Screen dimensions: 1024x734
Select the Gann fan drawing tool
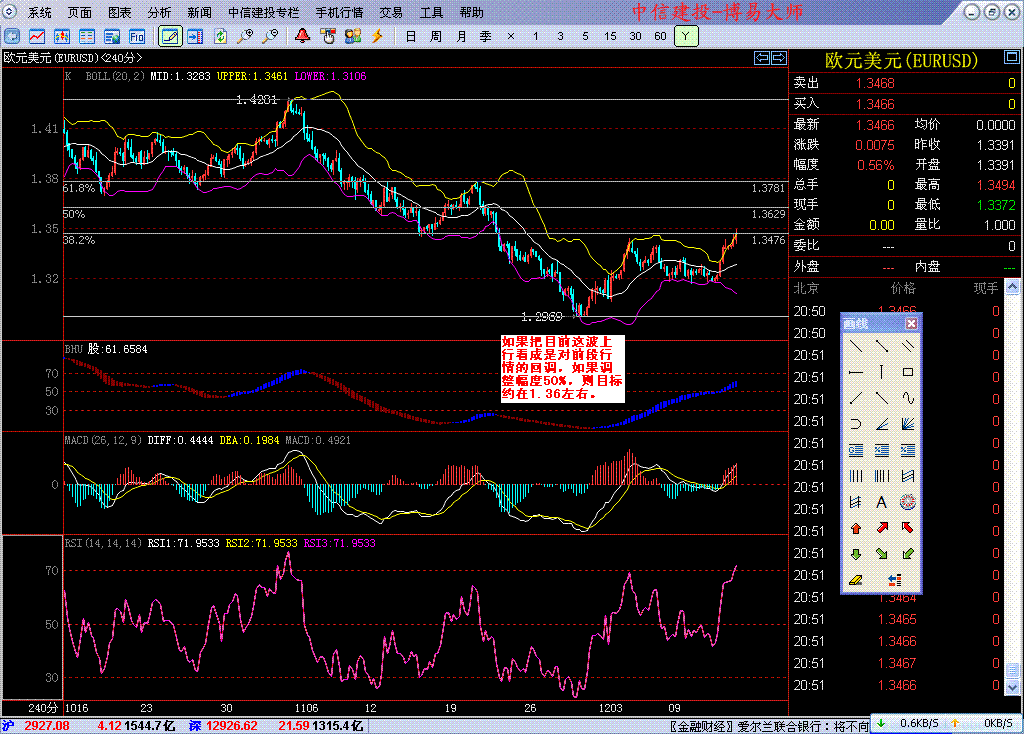[908, 424]
